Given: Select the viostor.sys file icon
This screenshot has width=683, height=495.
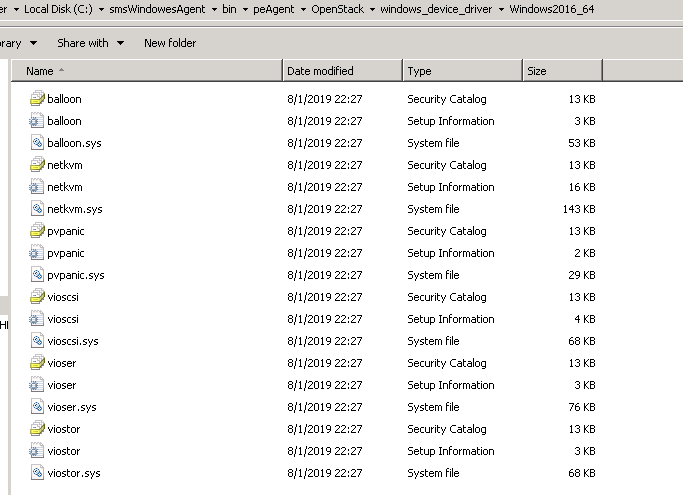Looking at the screenshot, I should click(x=37, y=473).
